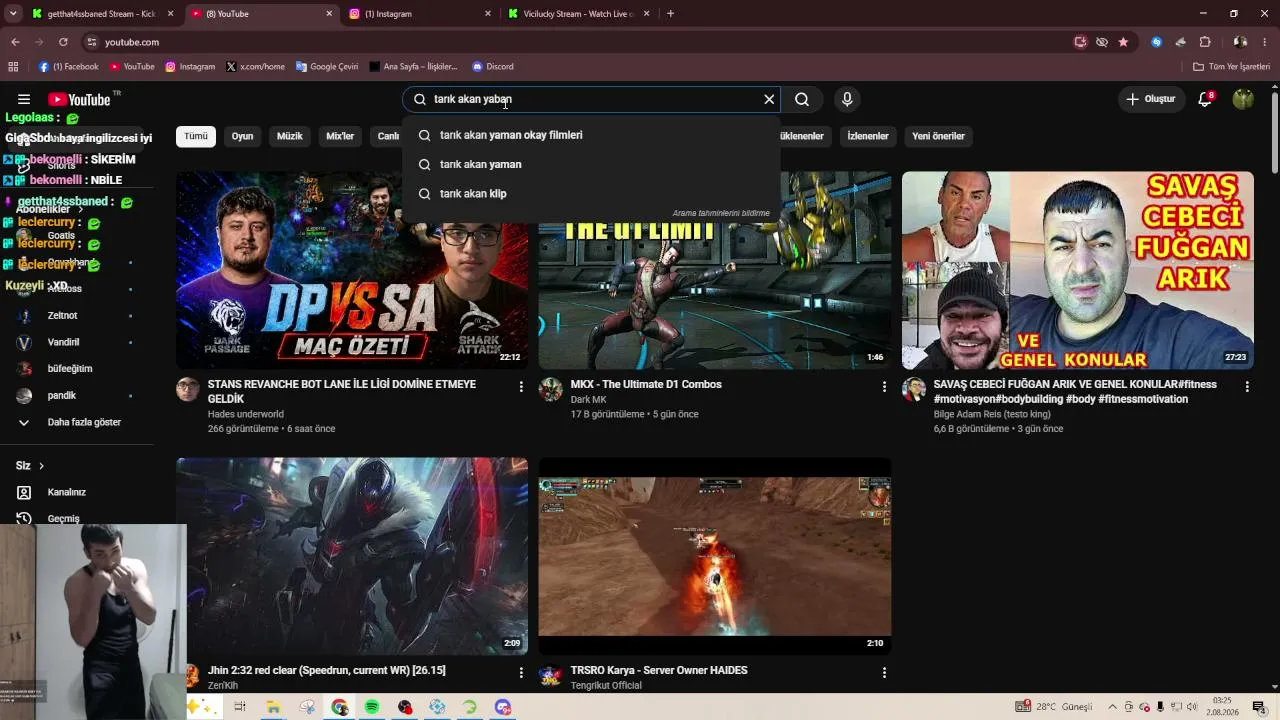Viewport: 1280px width, 720px height.
Task: Choose suggestion "tarık akan yaman okay filmleri"
Action: tap(591, 135)
